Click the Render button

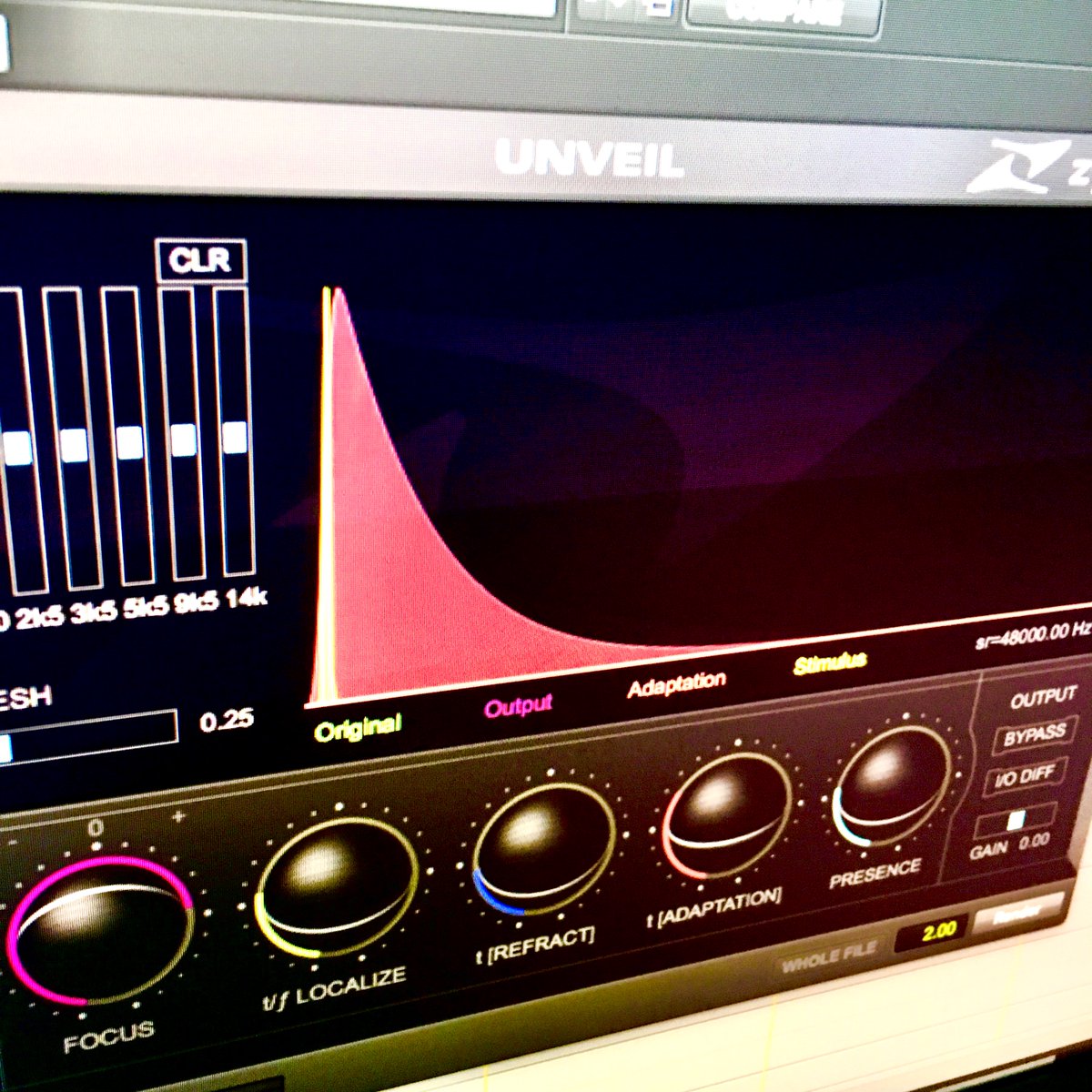click(x=1017, y=914)
